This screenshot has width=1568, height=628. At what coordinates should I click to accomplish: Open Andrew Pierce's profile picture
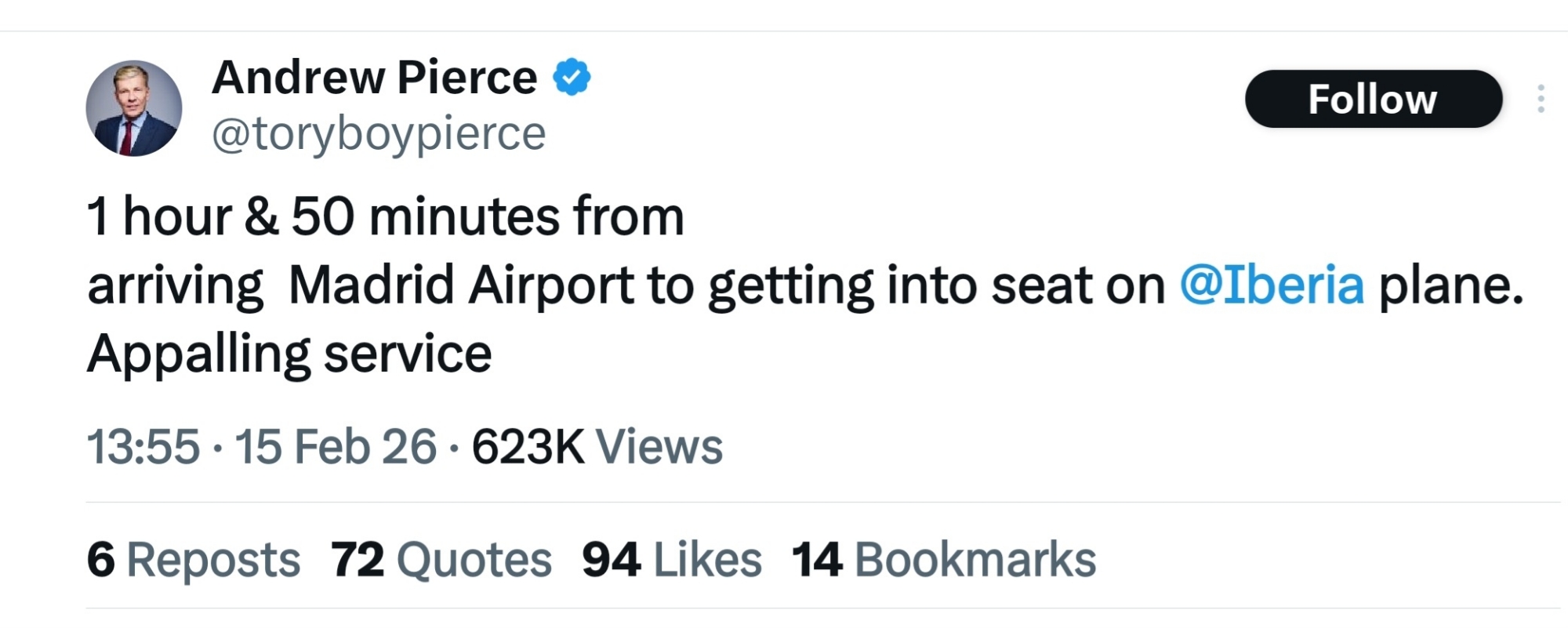point(134,108)
